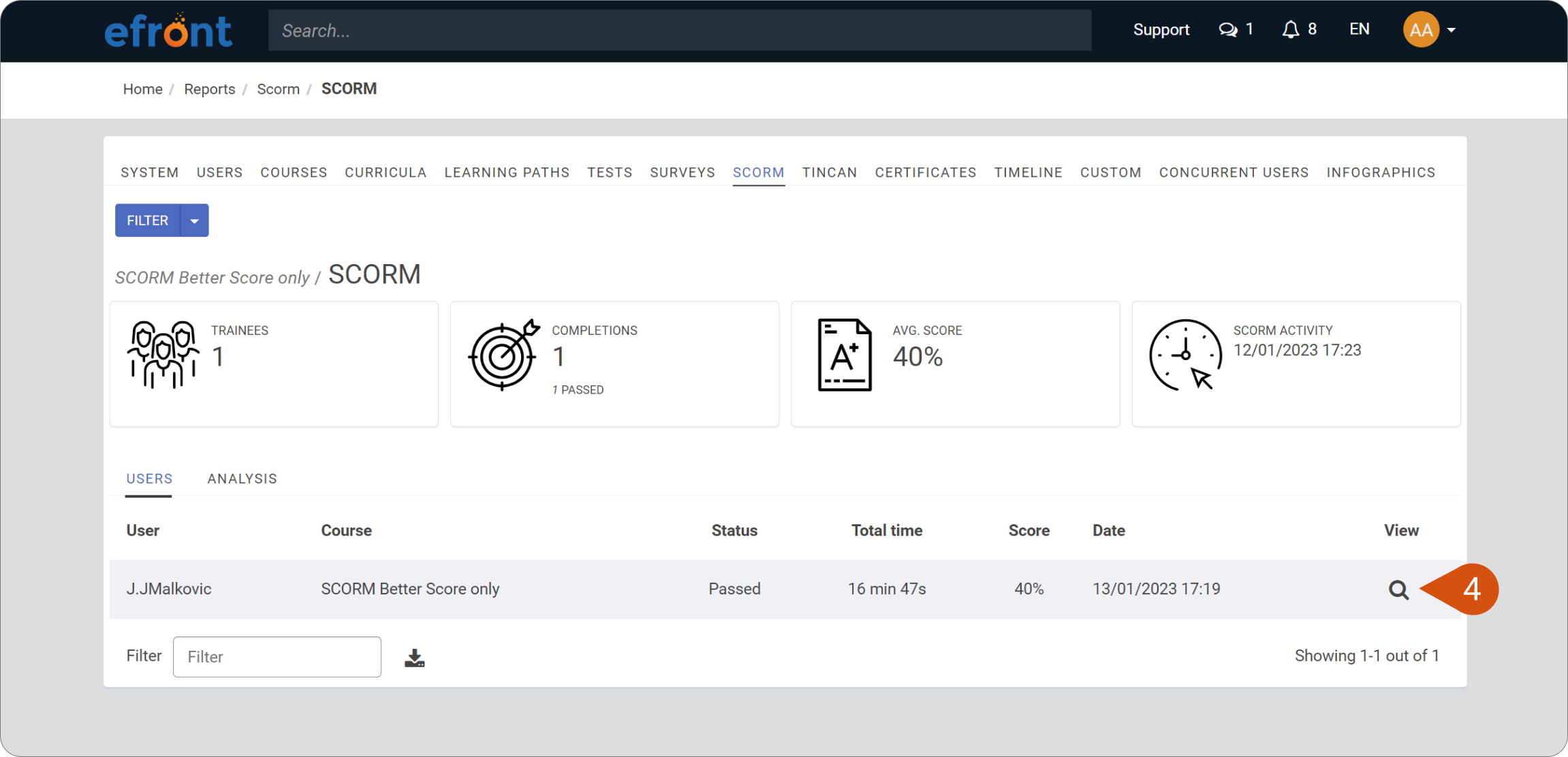Open the LEARNING PATHS tab
The height and width of the screenshot is (757, 1568).
(507, 172)
